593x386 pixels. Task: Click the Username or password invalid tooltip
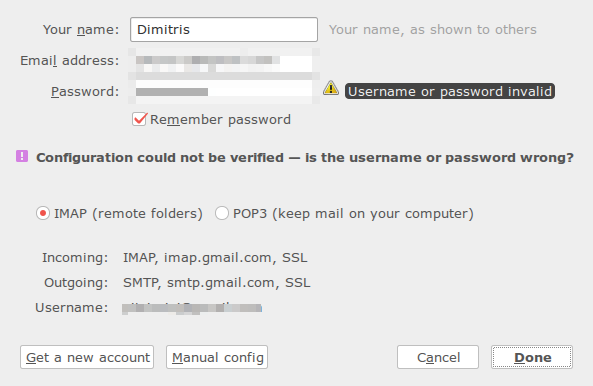(x=450, y=91)
